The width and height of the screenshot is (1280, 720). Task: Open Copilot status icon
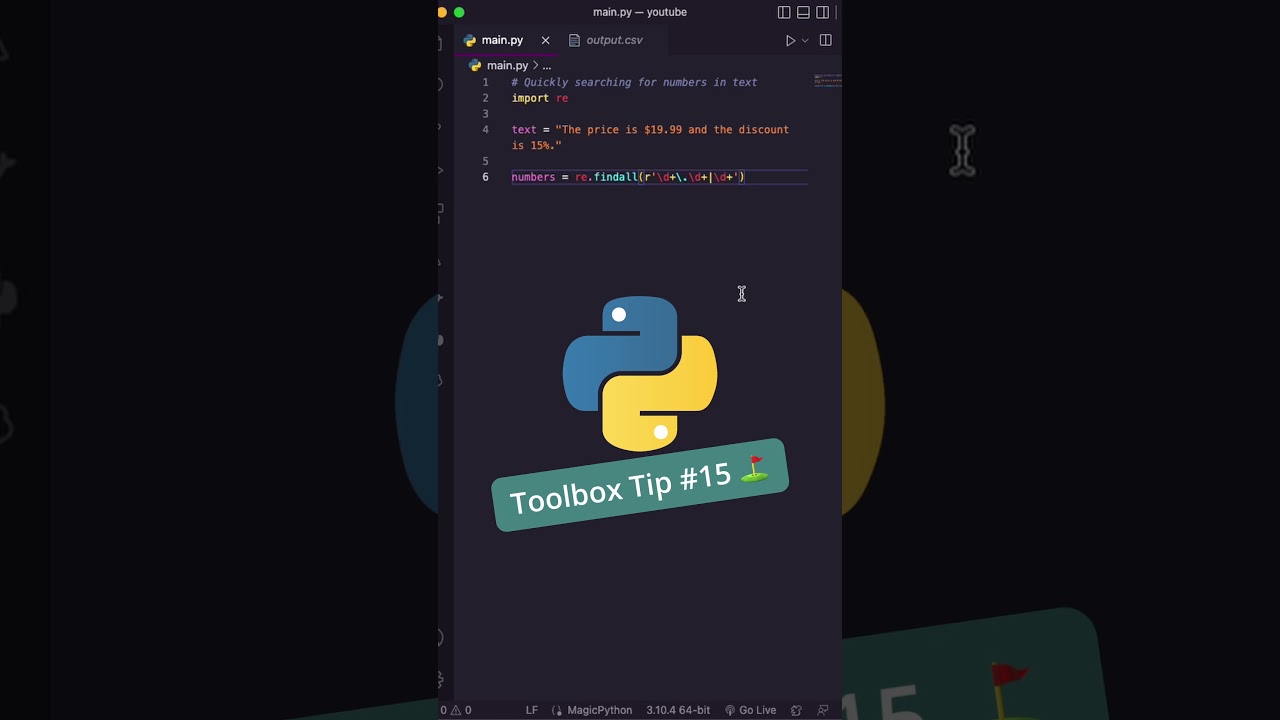(796, 710)
